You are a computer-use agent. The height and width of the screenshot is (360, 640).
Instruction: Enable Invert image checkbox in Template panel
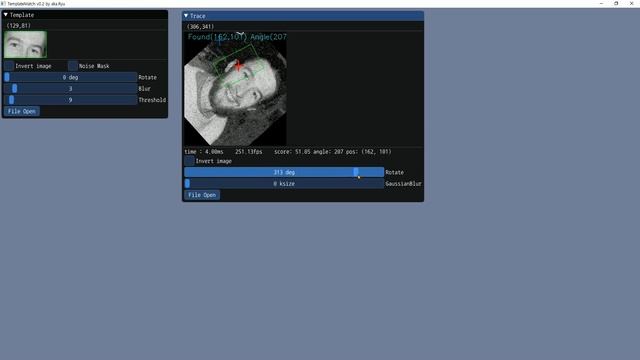click(x=9, y=66)
